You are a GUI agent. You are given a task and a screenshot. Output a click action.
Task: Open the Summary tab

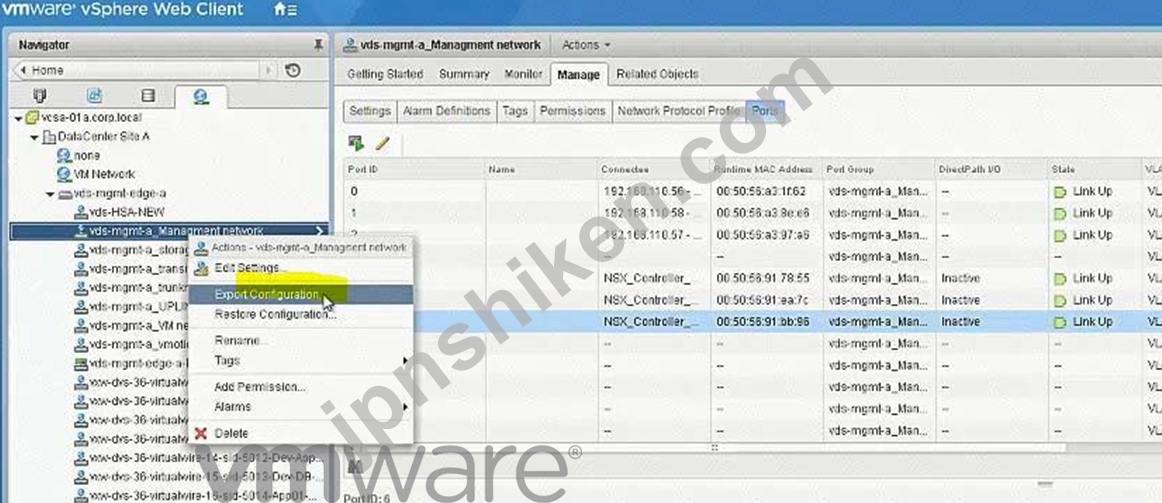(x=464, y=74)
